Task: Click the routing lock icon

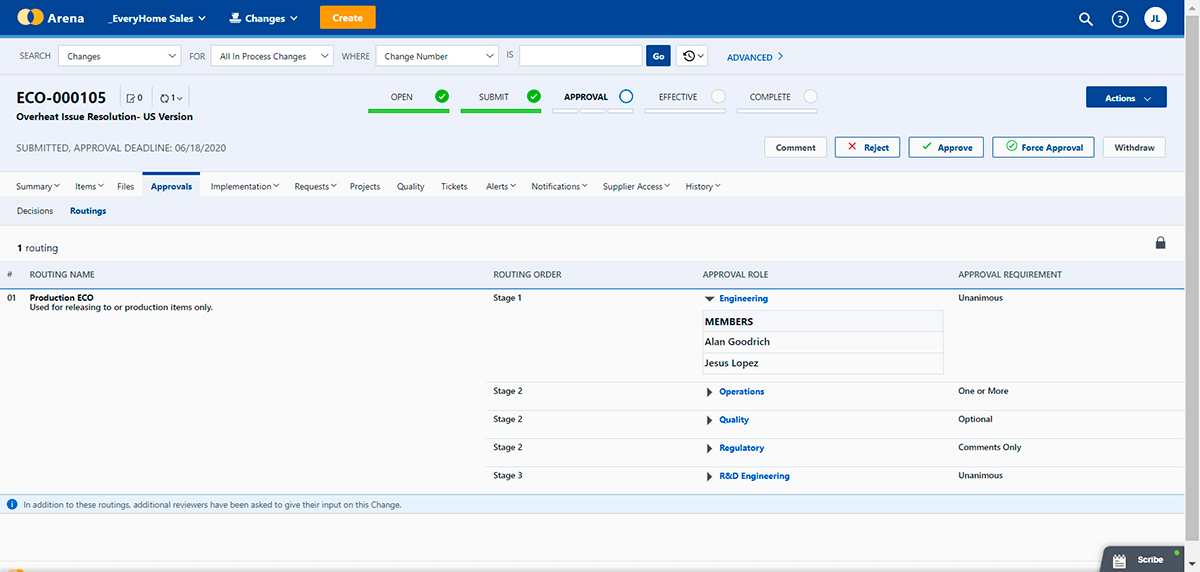Action: pos(1160,243)
